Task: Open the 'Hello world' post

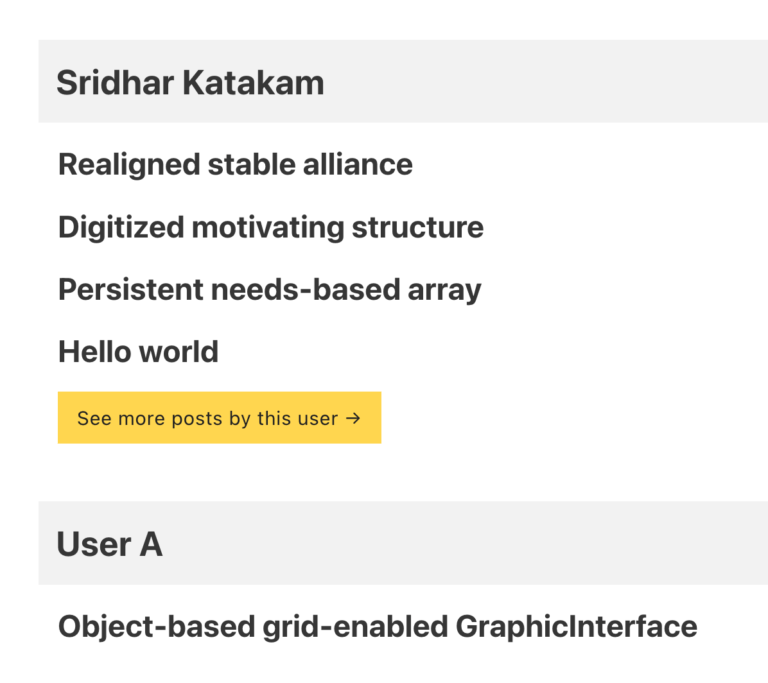Action: tap(138, 352)
